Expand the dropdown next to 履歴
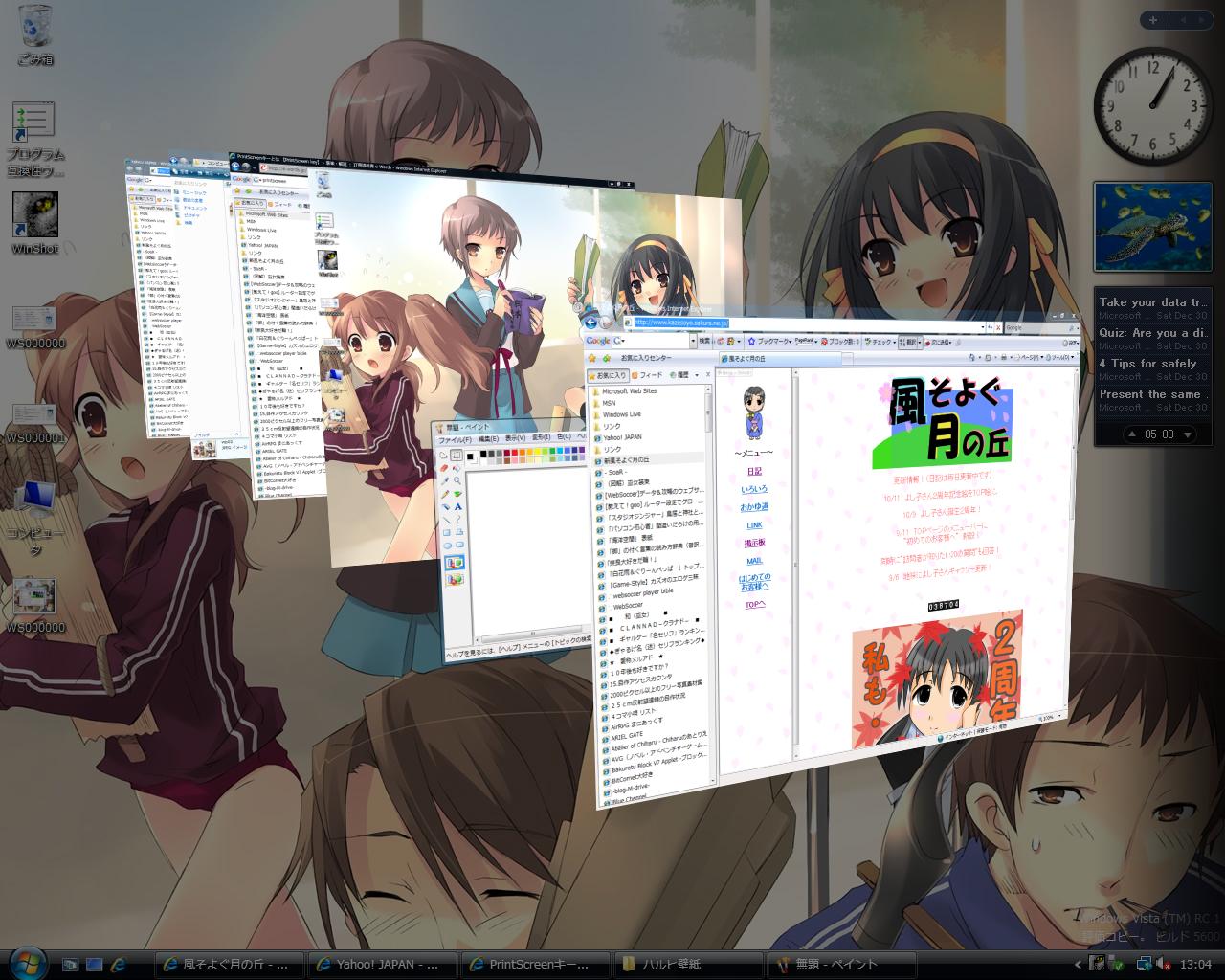1225x980 pixels. click(697, 375)
